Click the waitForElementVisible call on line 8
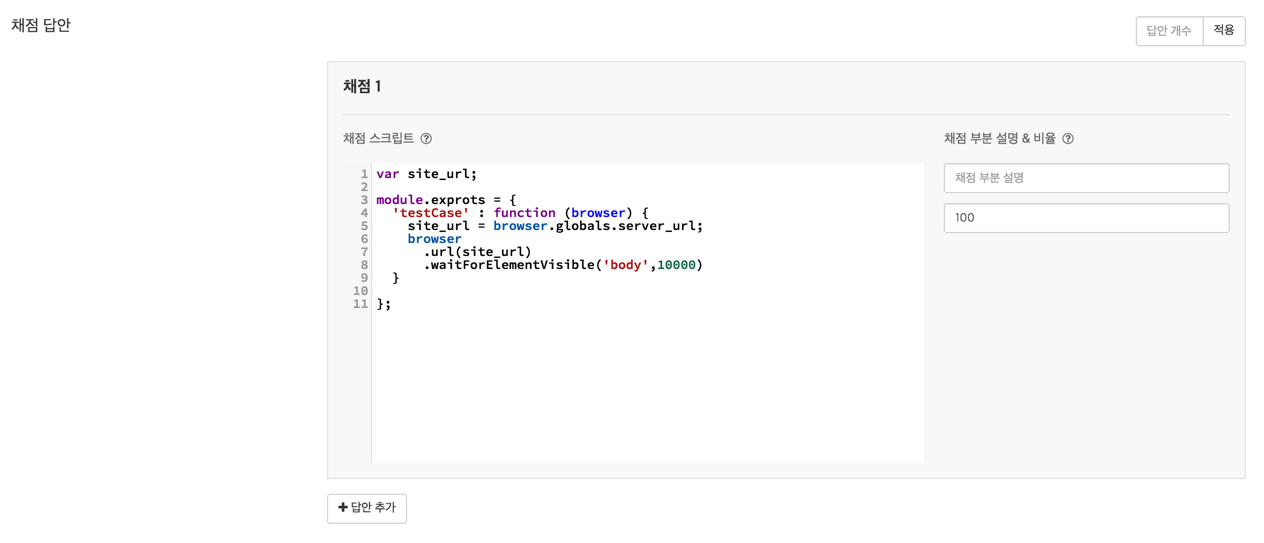Viewport: 1264px width, 543px height. (509, 265)
